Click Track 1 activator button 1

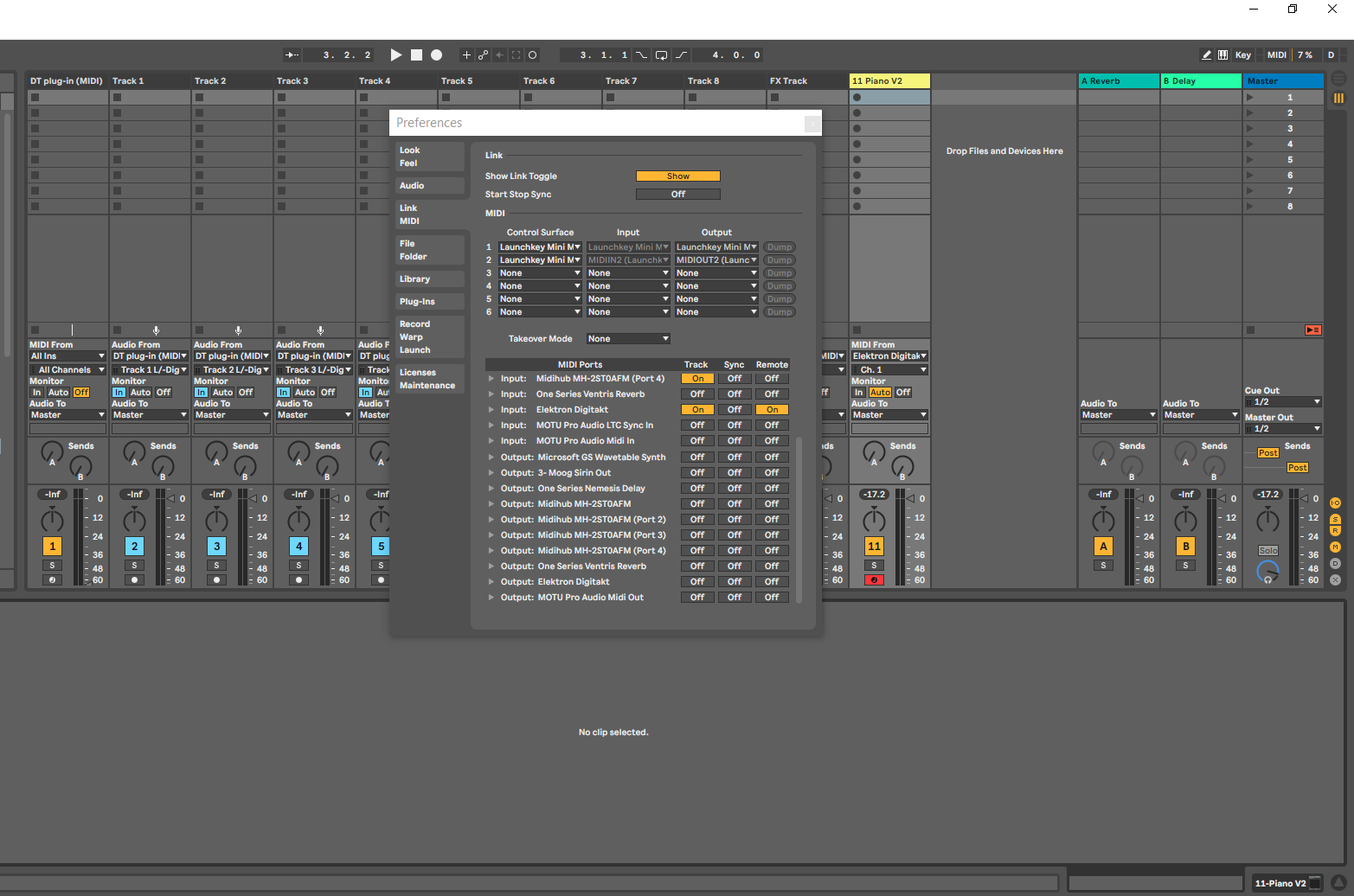52,546
